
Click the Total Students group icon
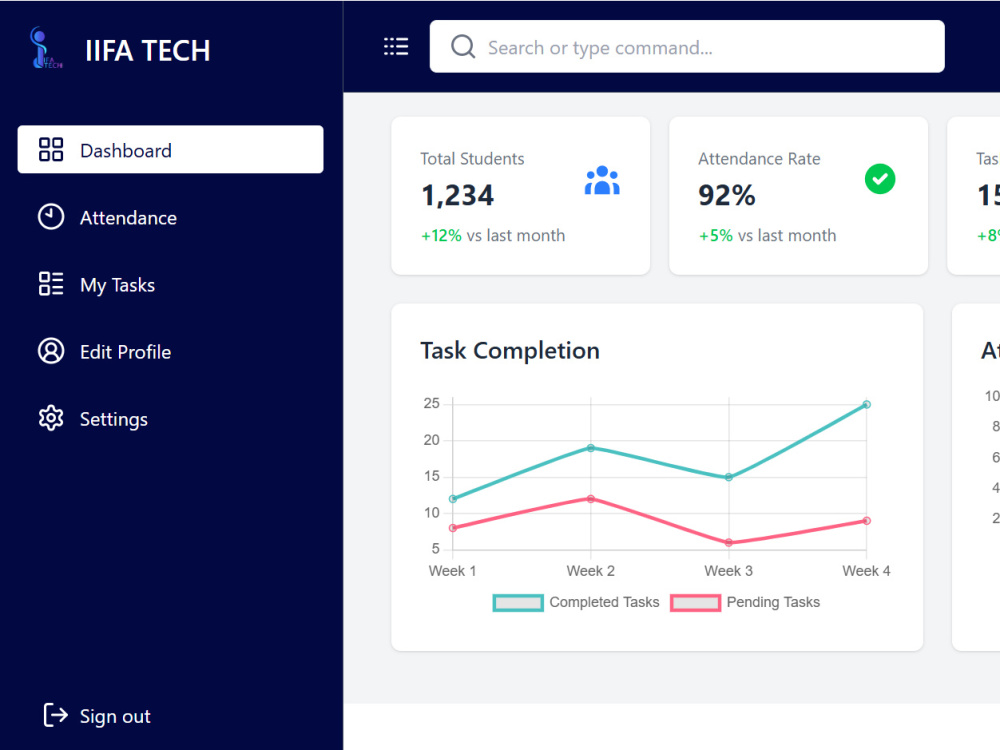(x=602, y=180)
